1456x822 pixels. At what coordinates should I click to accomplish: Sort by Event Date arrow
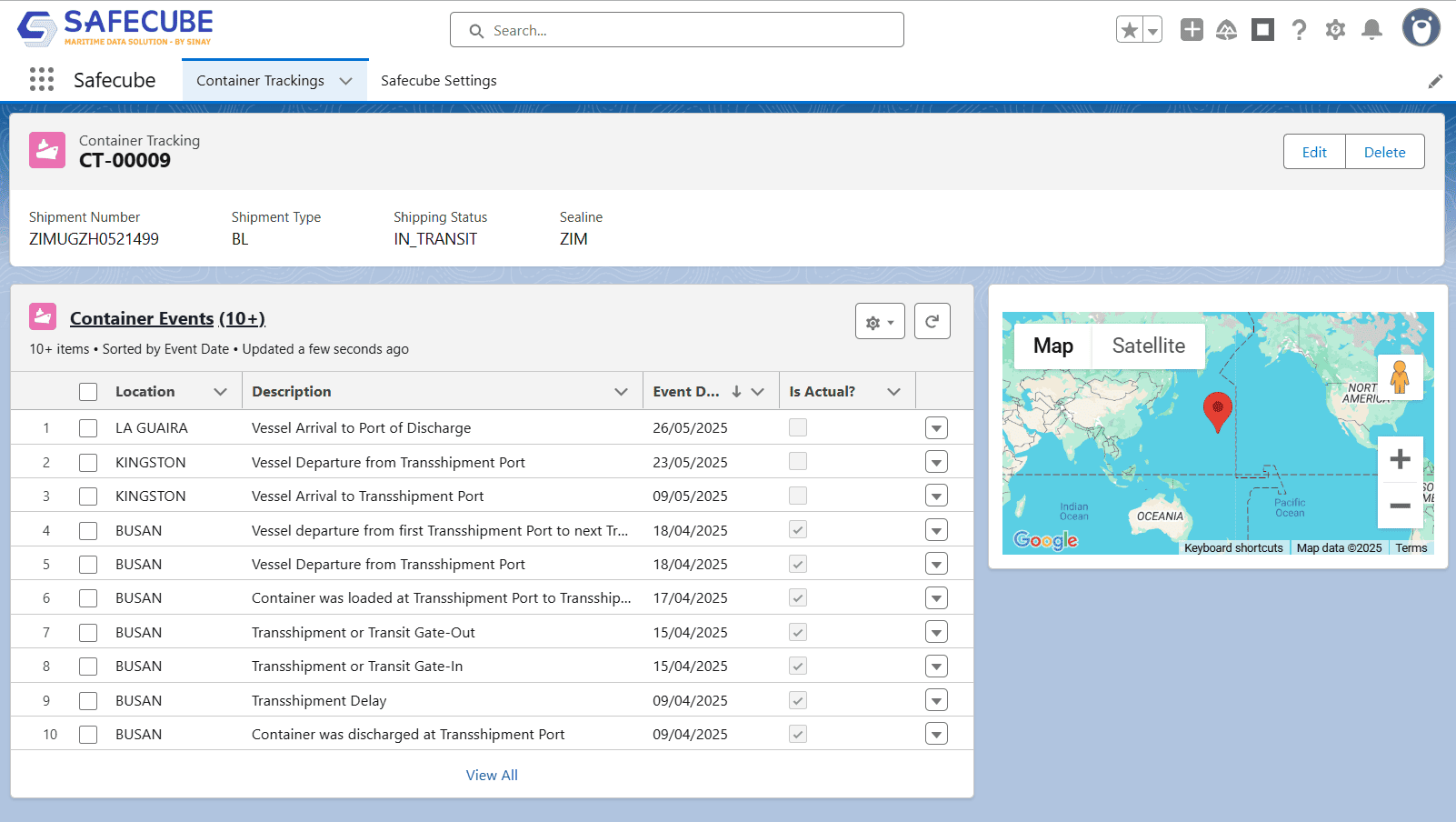tap(736, 391)
